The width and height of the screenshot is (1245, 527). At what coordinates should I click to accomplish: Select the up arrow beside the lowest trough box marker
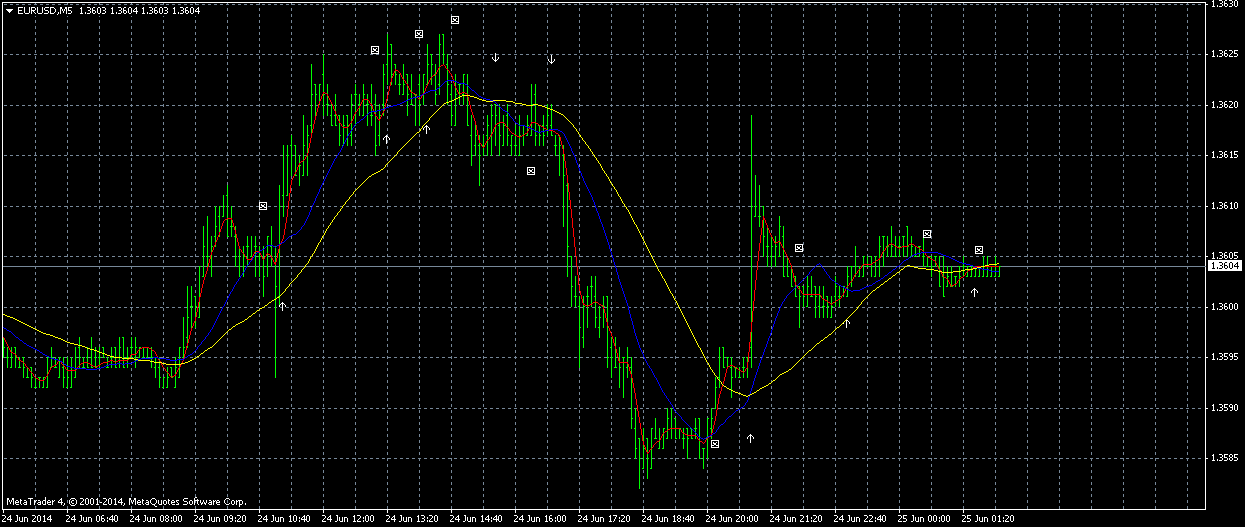(x=750, y=438)
